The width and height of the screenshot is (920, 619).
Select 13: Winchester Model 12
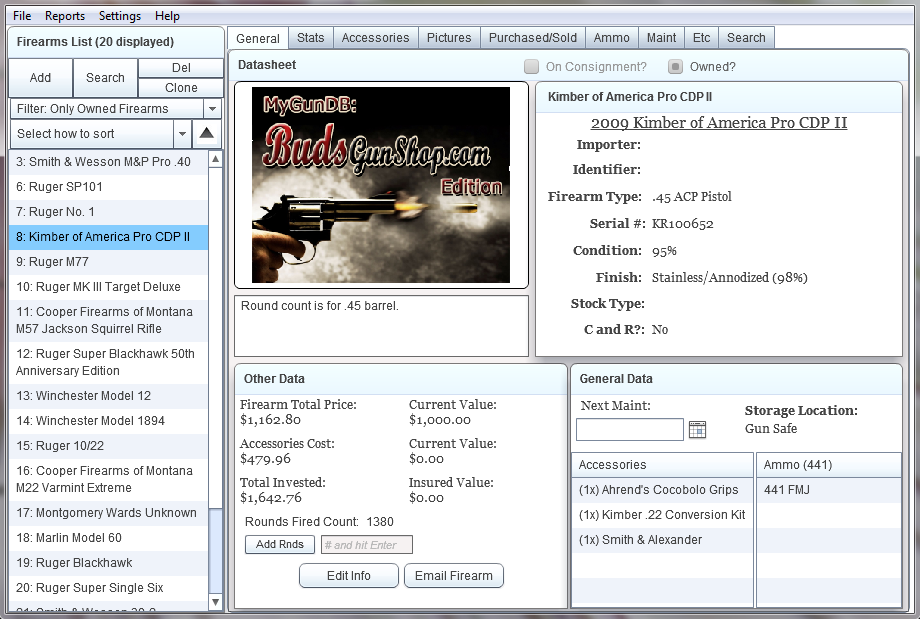coord(109,396)
